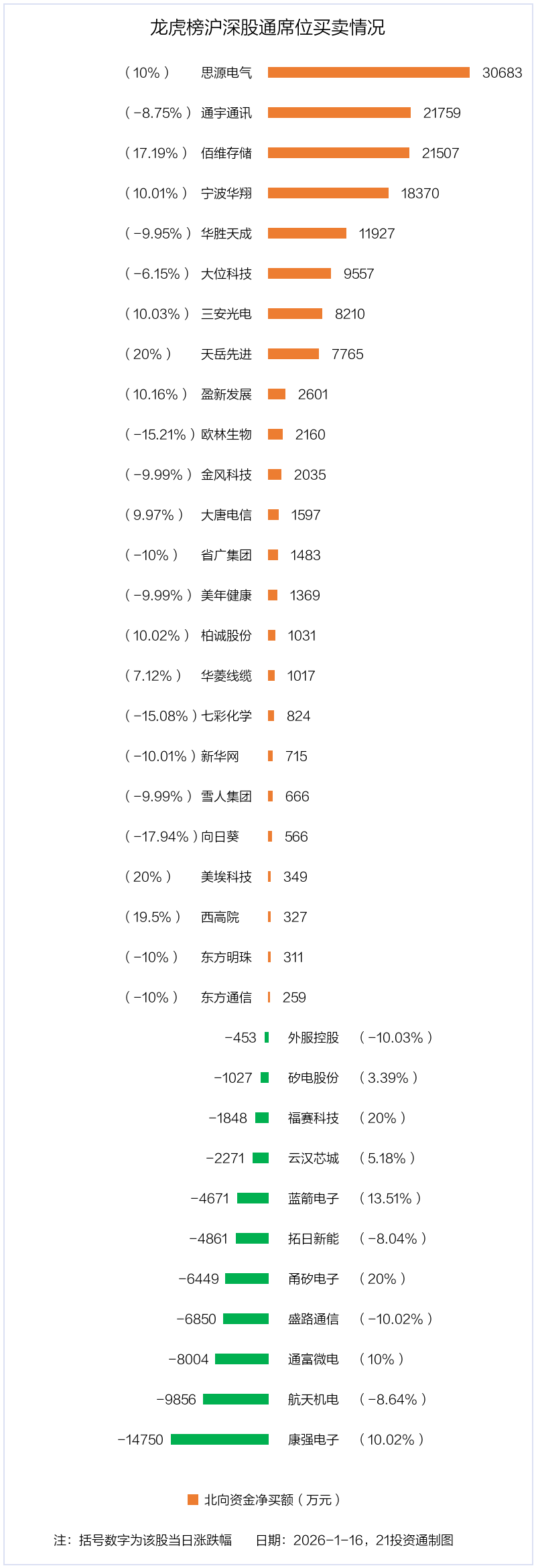The height and width of the screenshot is (1568, 536).
Task: Select the 通宇通讯 orange bar
Action: [339, 113]
